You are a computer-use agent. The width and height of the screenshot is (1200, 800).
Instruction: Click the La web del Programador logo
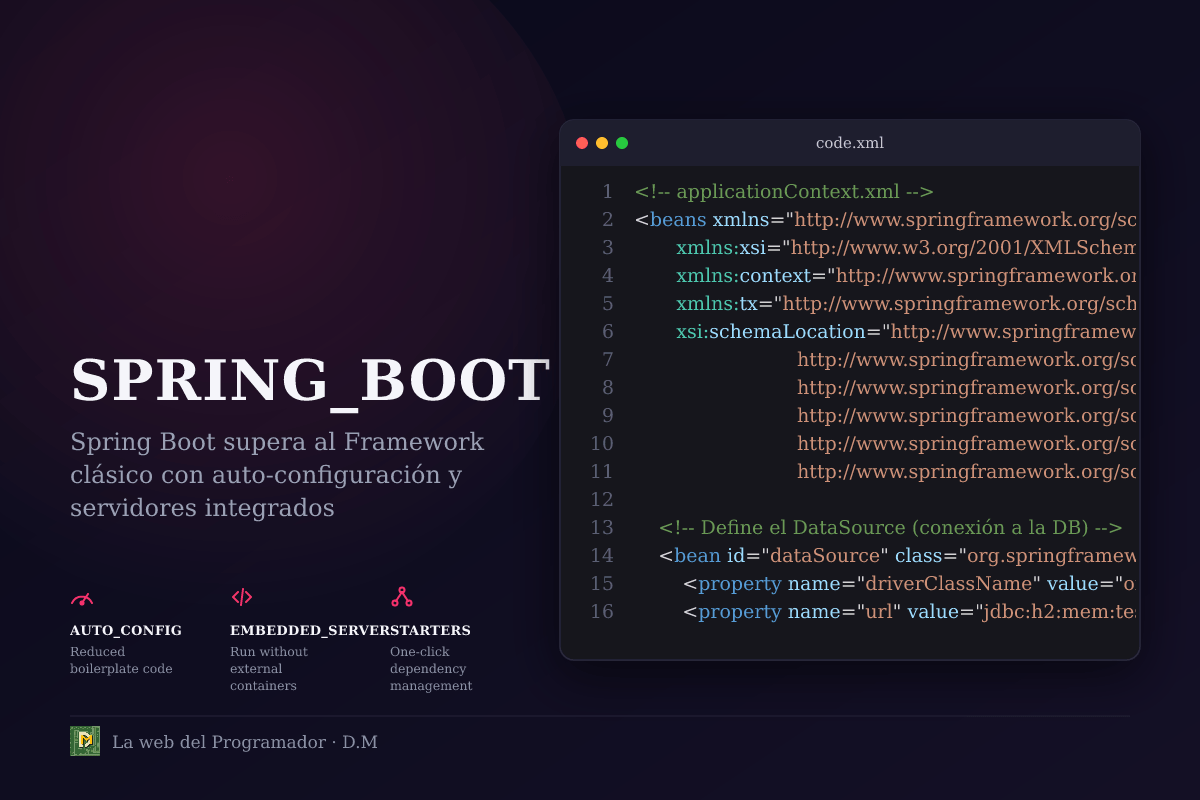pyautogui.click(x=85, y=741)
